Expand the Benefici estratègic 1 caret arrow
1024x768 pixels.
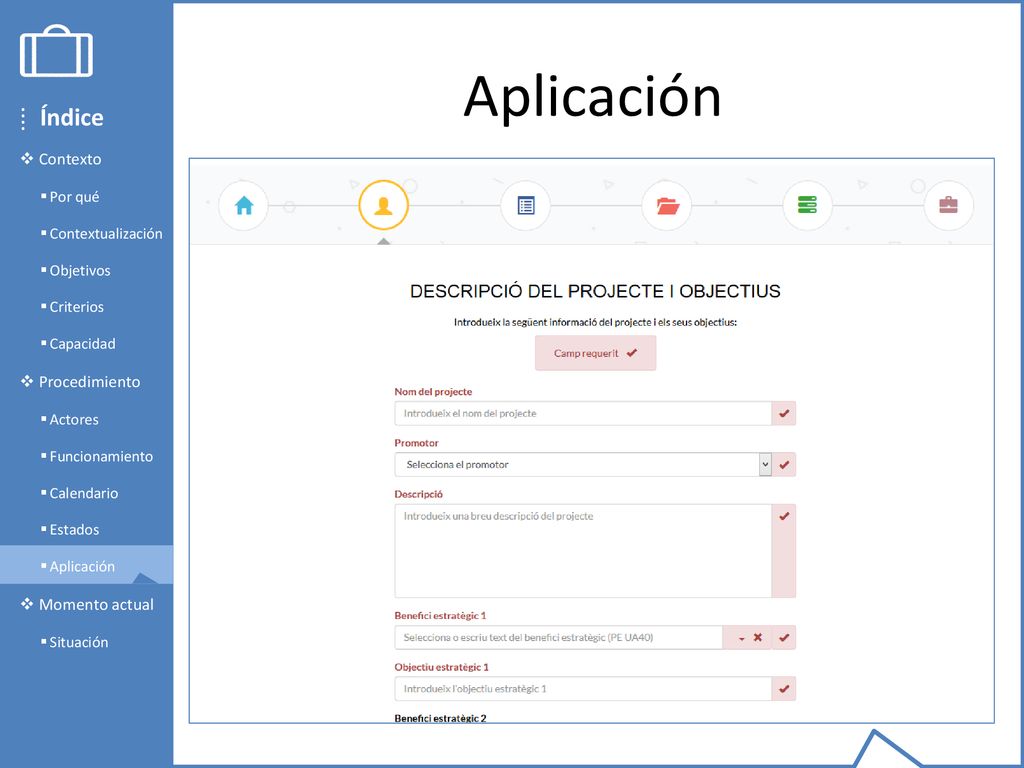(742, 638)
